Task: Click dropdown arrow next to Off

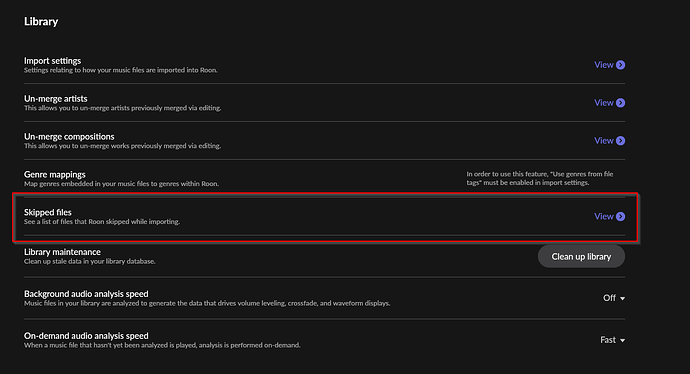Action: (622, 298)
